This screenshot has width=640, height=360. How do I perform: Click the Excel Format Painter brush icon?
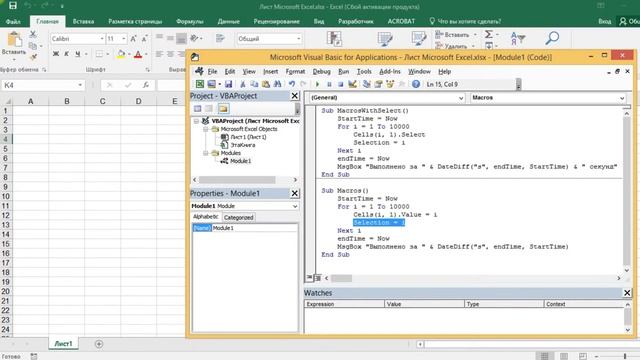tap(33, 57)
